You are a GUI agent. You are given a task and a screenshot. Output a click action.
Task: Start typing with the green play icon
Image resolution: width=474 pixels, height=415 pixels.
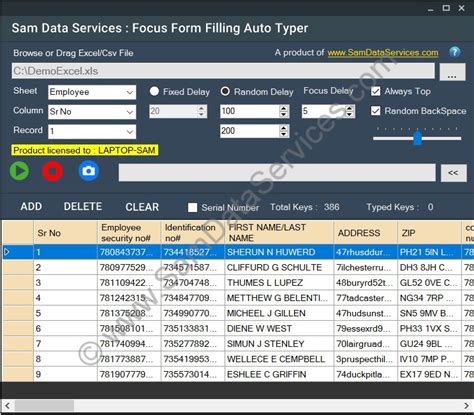[x=19, y=171]
